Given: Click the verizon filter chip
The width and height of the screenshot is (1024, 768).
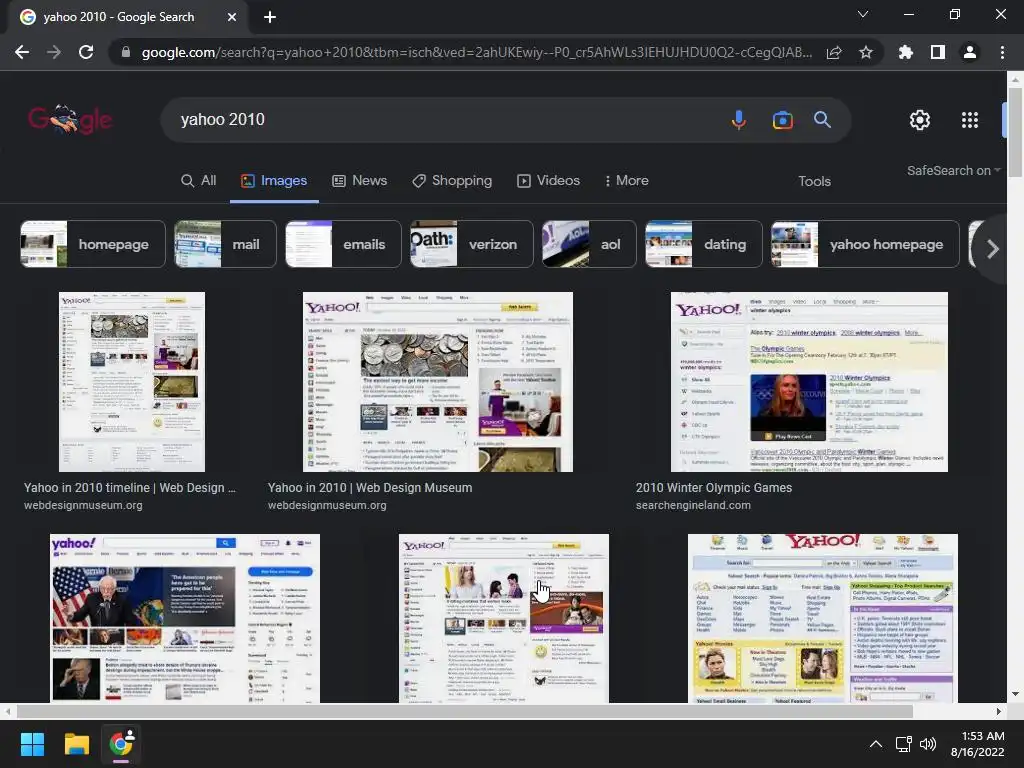Looking at the screenshot, I should pos(472,244).
